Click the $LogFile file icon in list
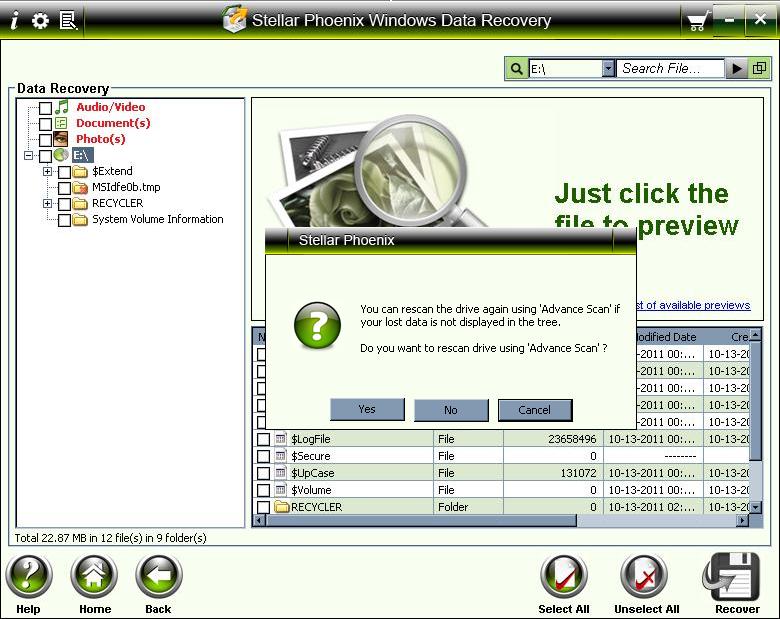Viewport: 780px width, 619px height. point(281,439)
